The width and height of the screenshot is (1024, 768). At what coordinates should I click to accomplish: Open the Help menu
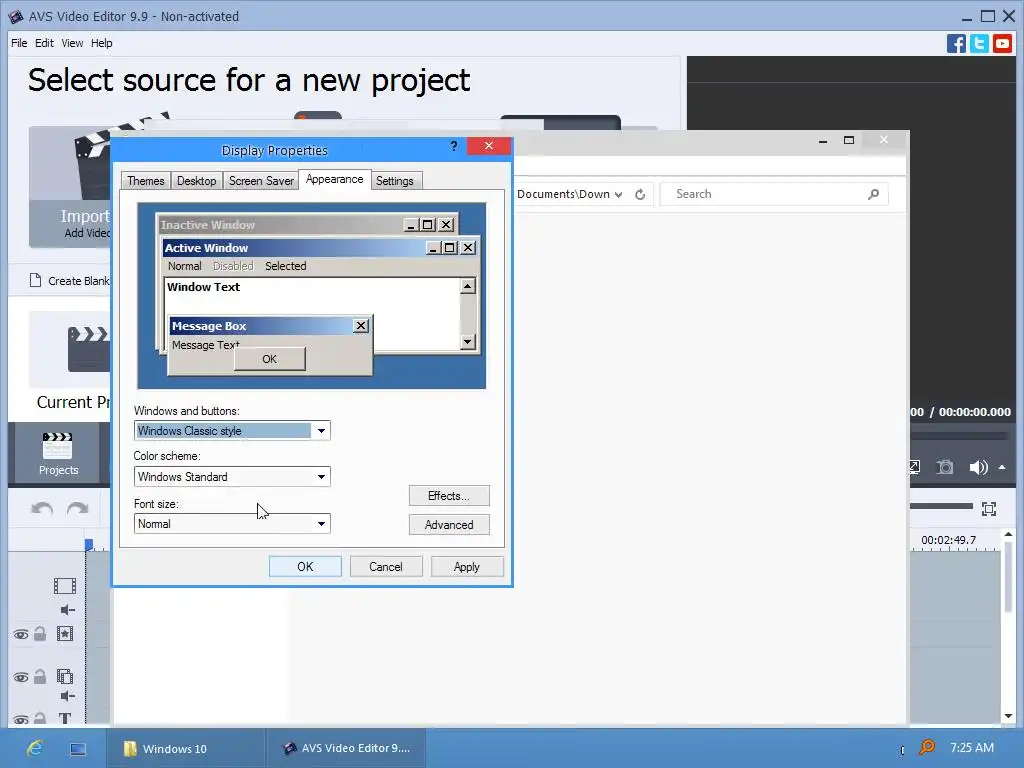101,43
